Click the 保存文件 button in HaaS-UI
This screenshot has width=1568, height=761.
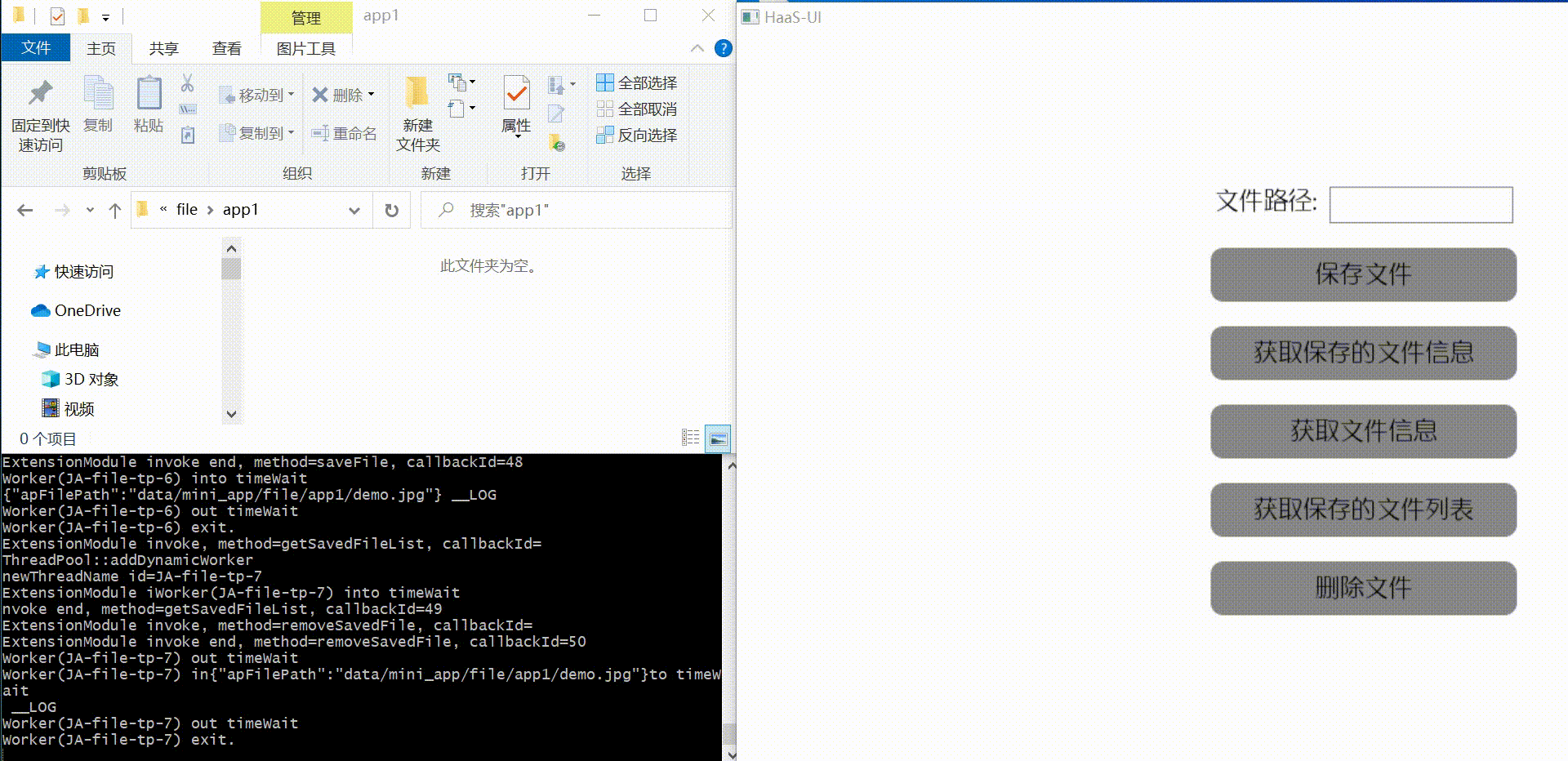(1363, 274)
